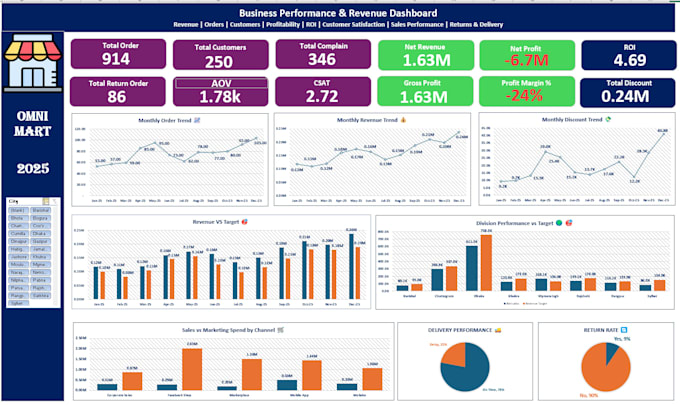Click the Revenue VS Target title icon
Viewport: 680px width, 405px height.
[245, 222]
